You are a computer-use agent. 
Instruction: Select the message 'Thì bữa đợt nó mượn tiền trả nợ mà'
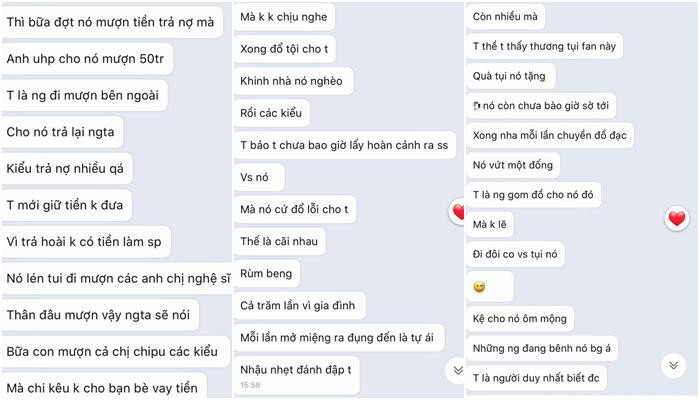112,22
